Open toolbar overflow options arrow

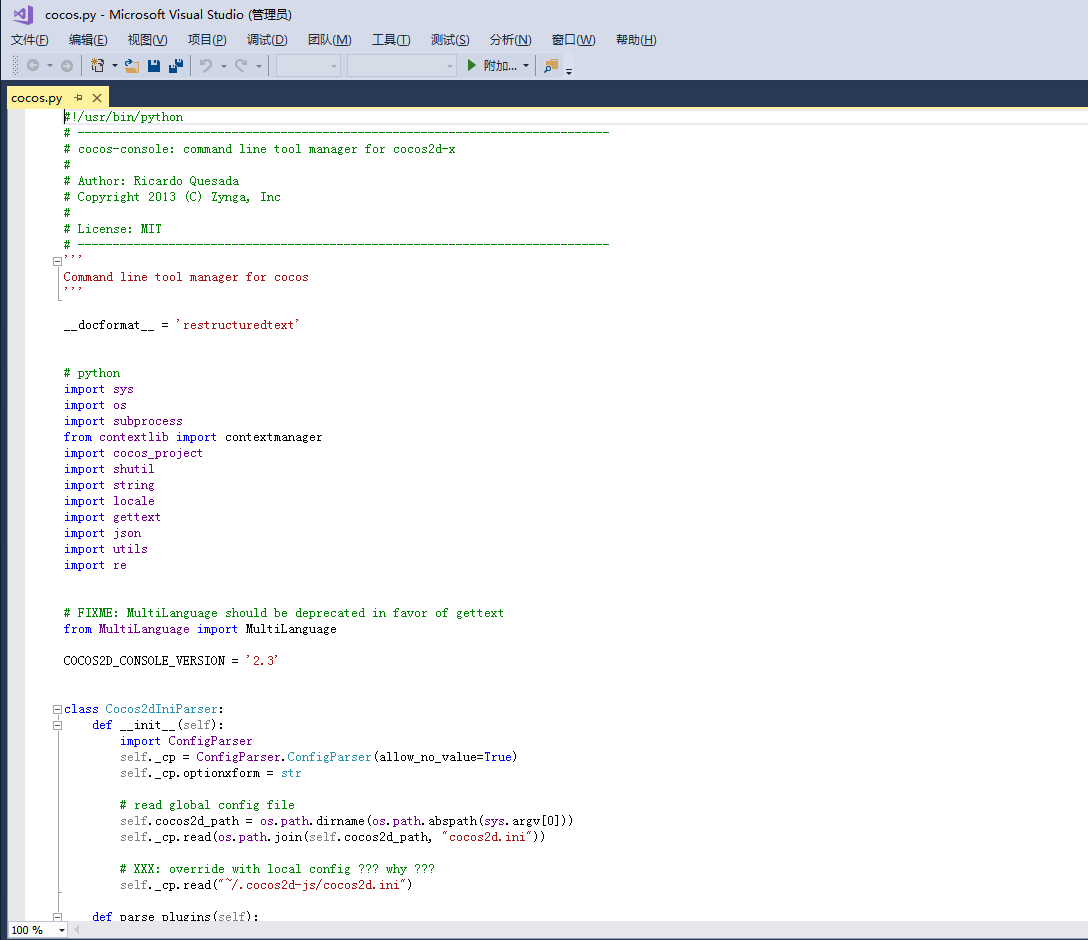point(569,70)
